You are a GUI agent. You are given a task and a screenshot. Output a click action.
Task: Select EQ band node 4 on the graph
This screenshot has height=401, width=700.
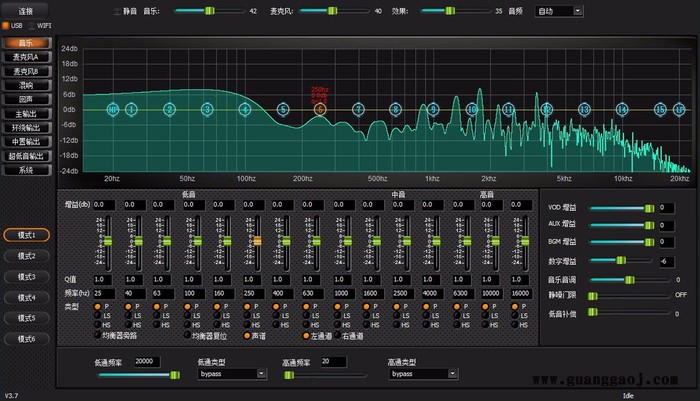(x=245, y=109)
